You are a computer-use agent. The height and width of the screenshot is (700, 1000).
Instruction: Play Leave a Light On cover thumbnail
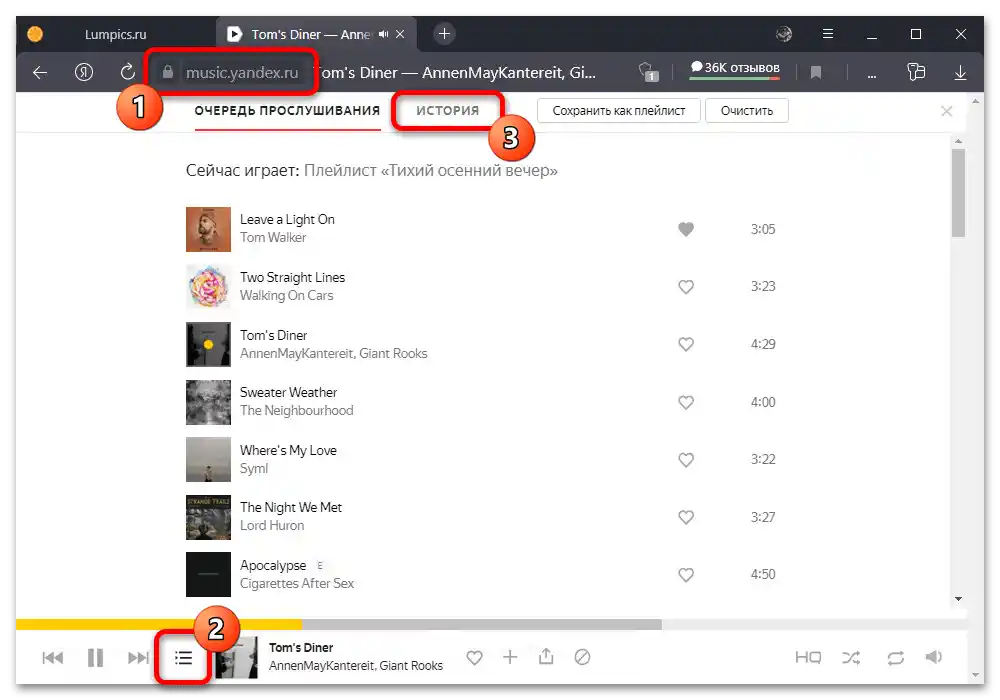(209, 229)
